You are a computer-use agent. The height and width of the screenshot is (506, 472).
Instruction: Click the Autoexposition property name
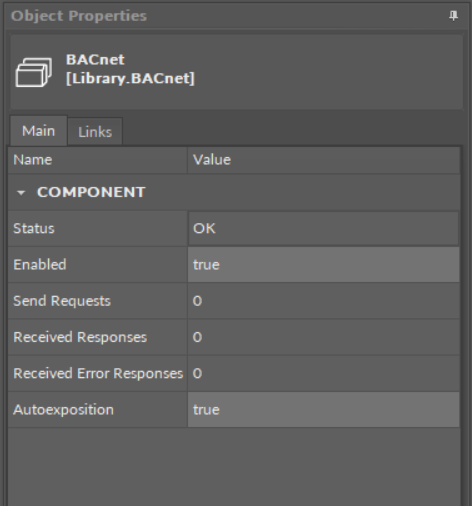[63, 410]
